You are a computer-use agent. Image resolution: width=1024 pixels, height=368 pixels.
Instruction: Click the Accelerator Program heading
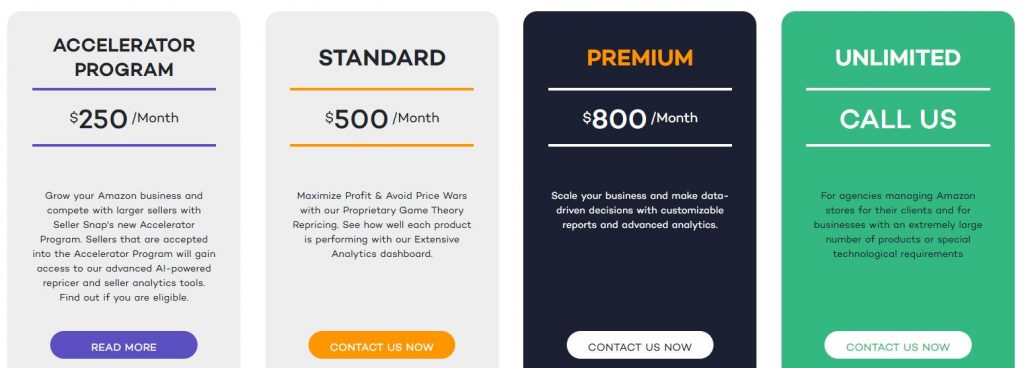point(124,57)
